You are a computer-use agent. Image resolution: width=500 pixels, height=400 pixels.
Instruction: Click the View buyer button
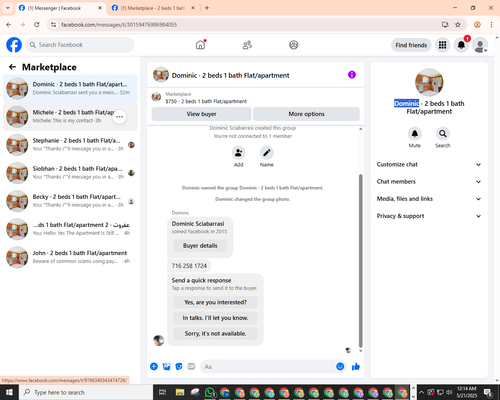pyautogui.click(x=201, y=114)
